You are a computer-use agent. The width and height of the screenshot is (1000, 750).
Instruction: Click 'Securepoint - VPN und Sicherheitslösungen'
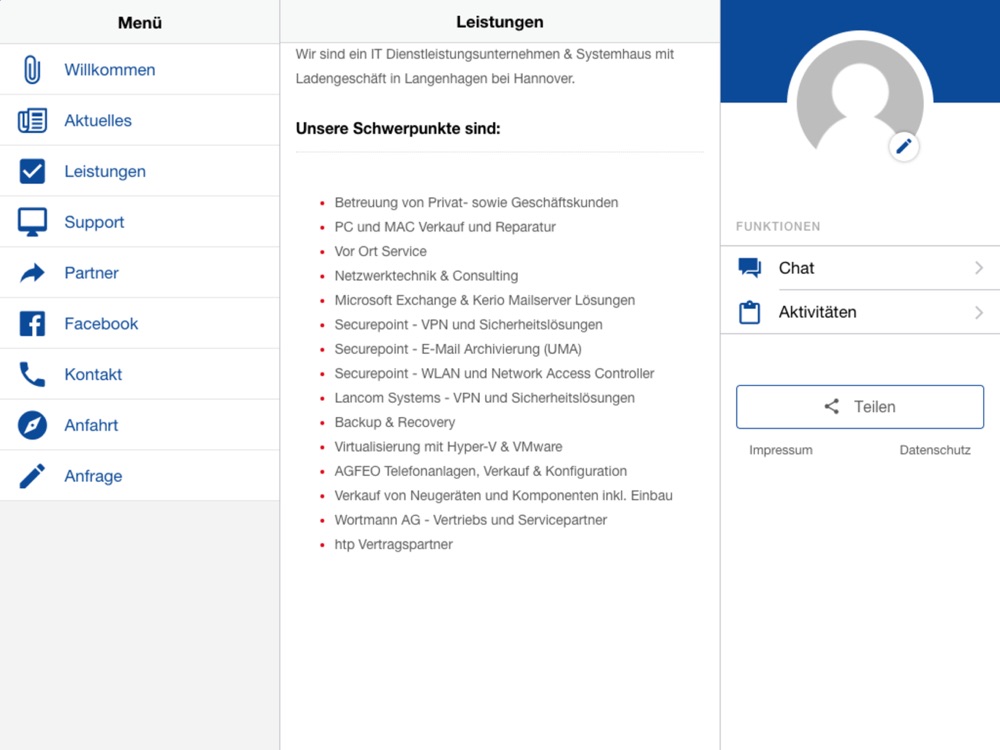click(x=468, y=325)
